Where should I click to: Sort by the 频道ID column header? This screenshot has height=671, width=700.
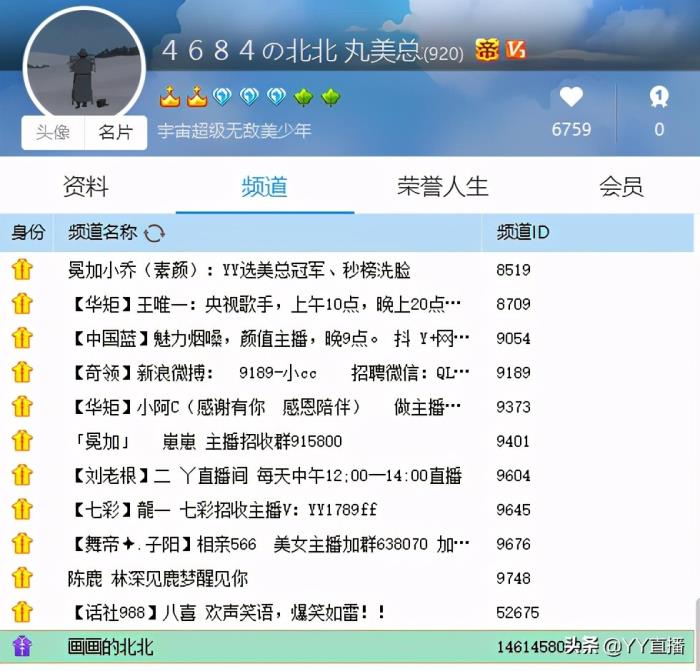coord(523,233)
